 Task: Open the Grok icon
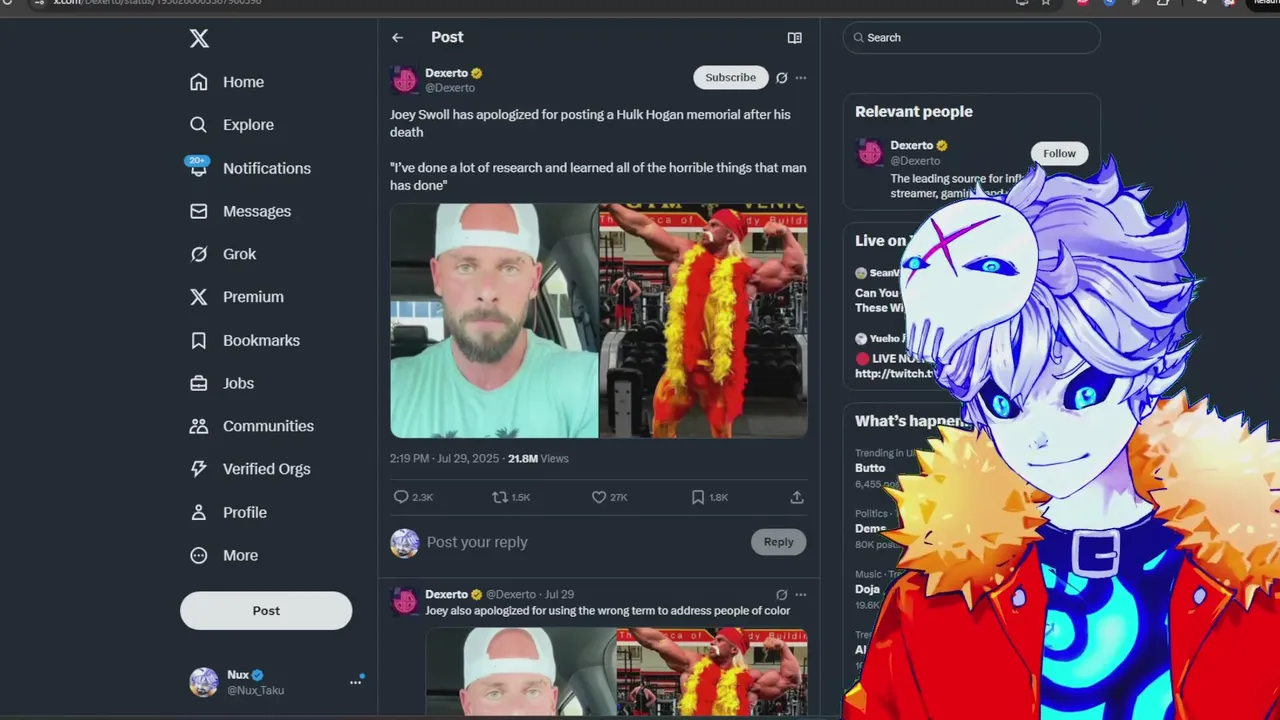click(199, 254)
